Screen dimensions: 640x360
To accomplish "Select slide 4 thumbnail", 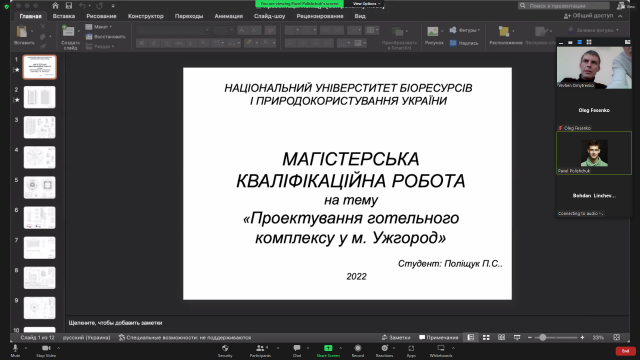I will [x=40, y=158].
